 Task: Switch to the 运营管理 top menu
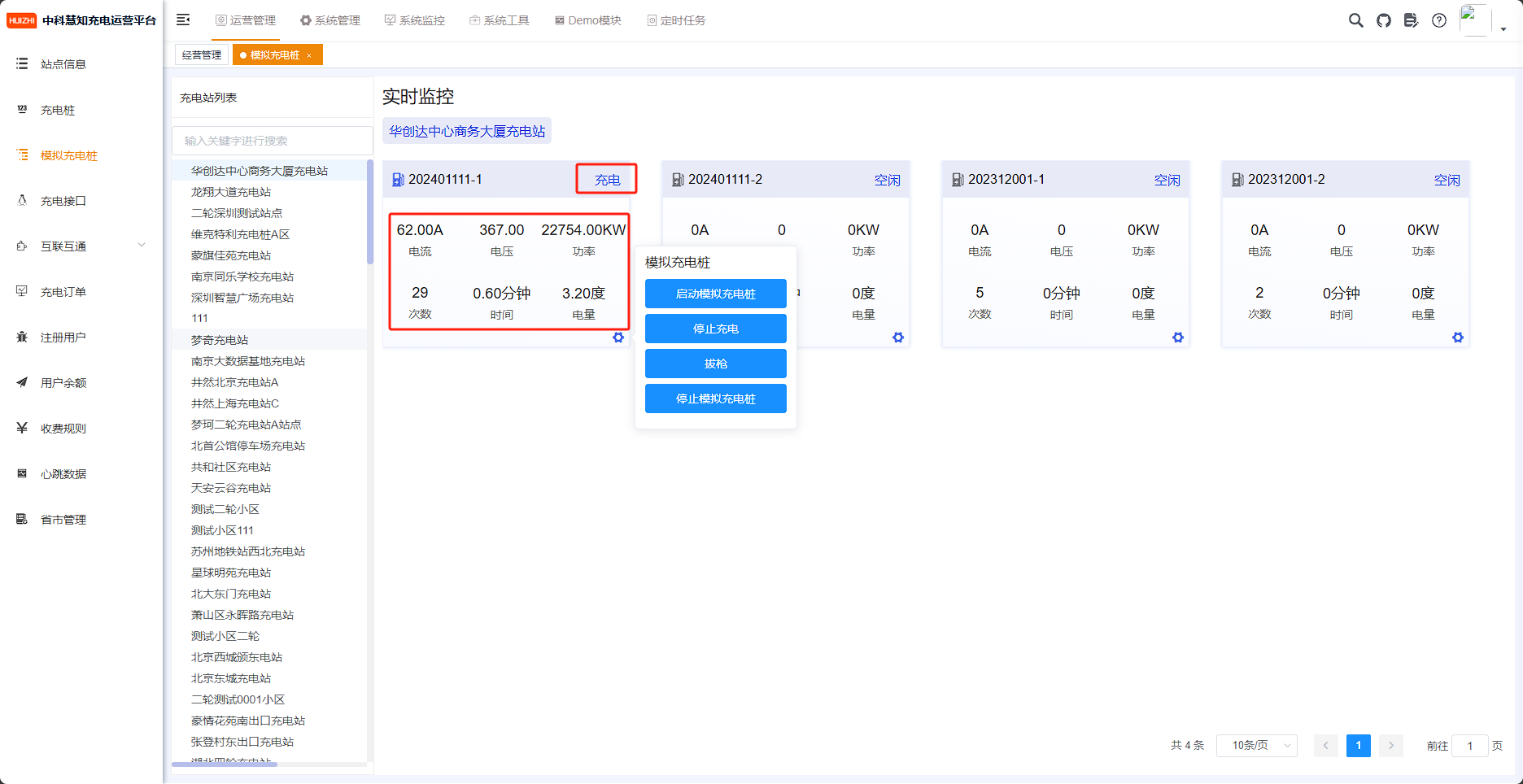(x=245, y=20)
